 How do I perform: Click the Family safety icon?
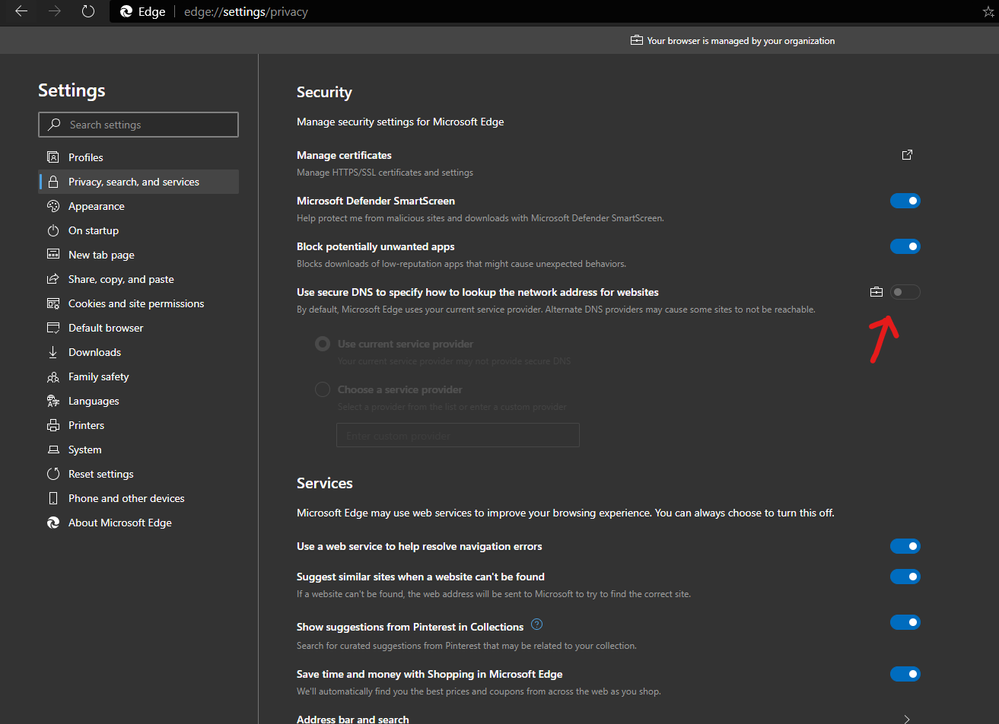tap(53, 377)
